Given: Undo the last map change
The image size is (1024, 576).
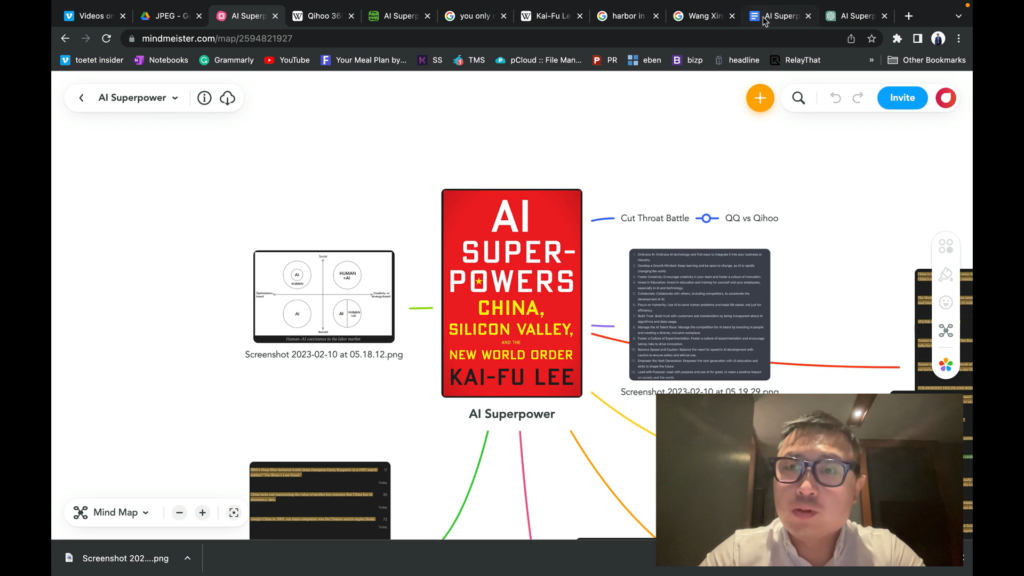Looking at the screenshot, I should coord(835,98).
